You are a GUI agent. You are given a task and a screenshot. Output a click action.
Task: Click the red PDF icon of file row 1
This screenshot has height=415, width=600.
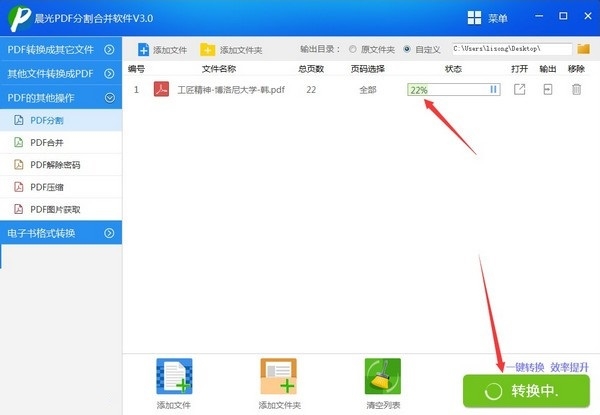(x=161, y=89)
